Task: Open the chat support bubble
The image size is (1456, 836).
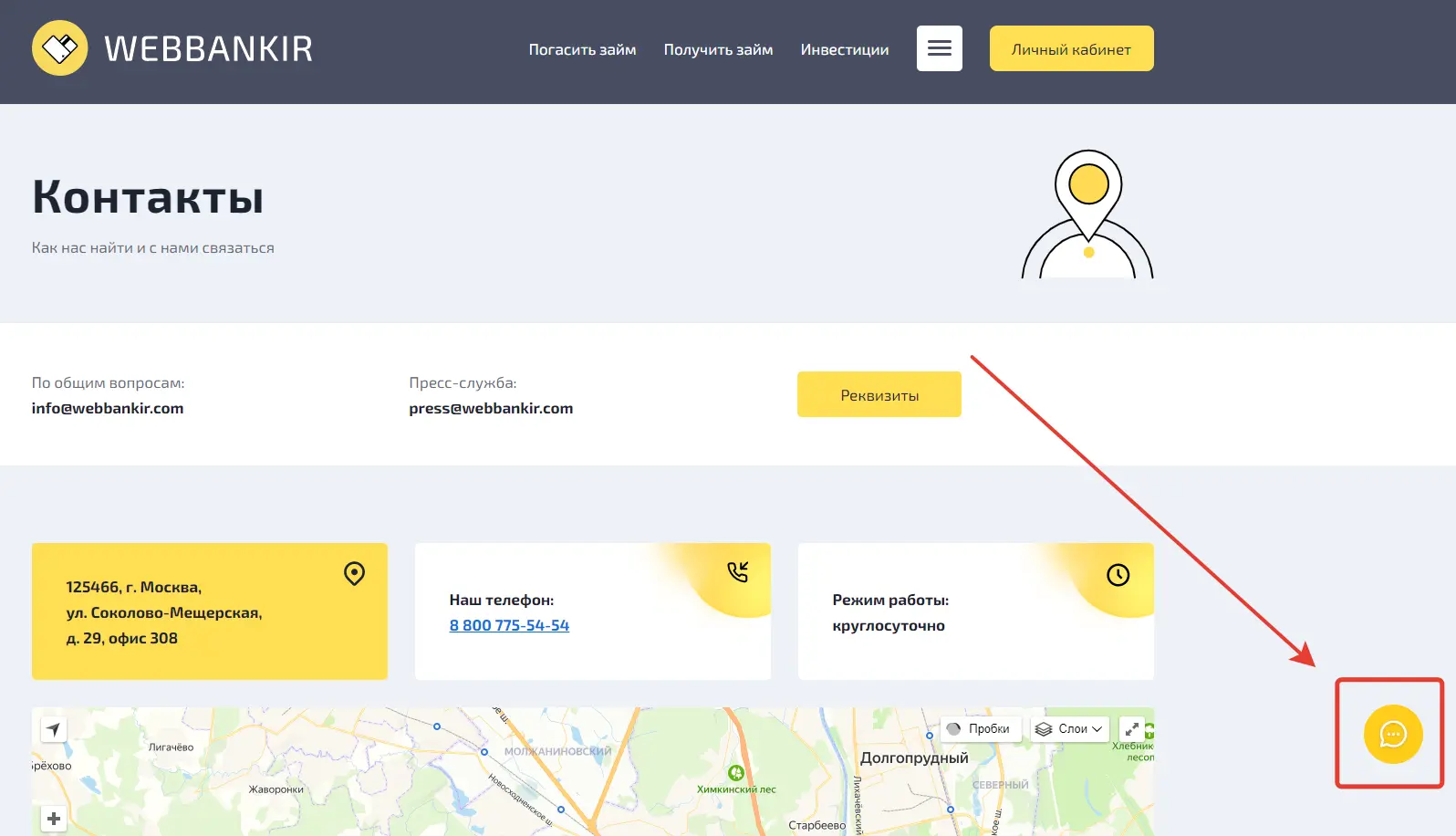Action: click(1393, 734)
